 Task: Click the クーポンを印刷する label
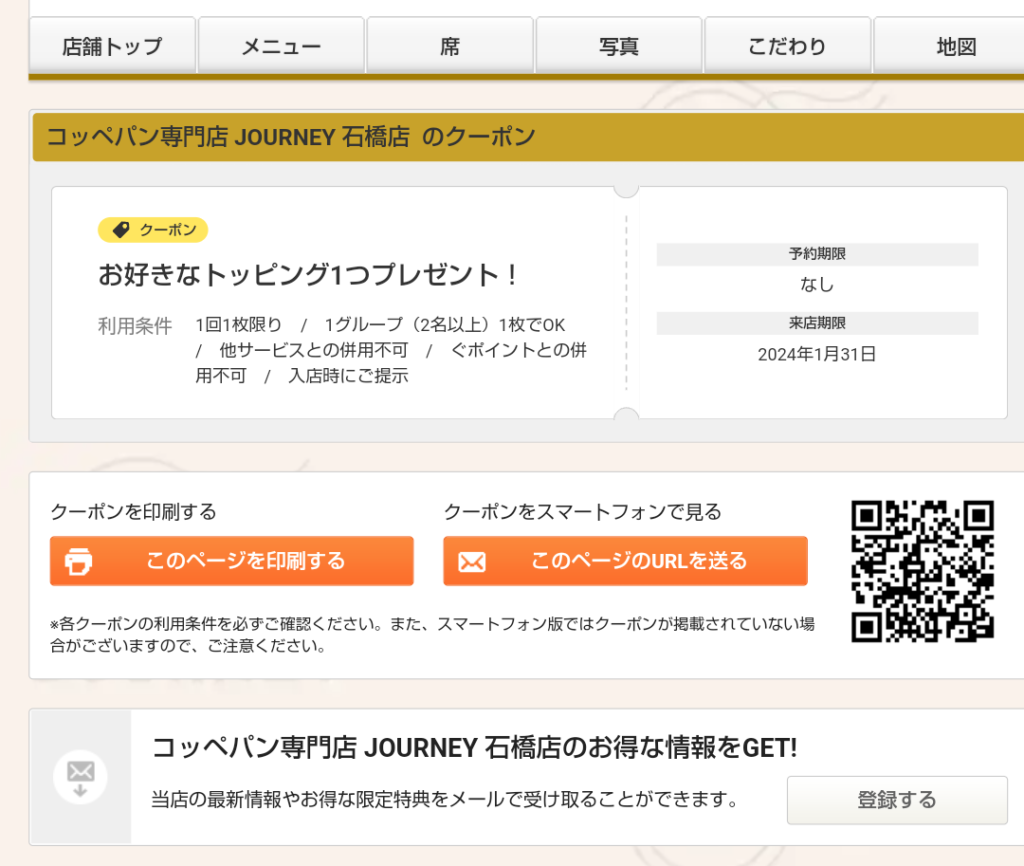[x=133, y=512]
